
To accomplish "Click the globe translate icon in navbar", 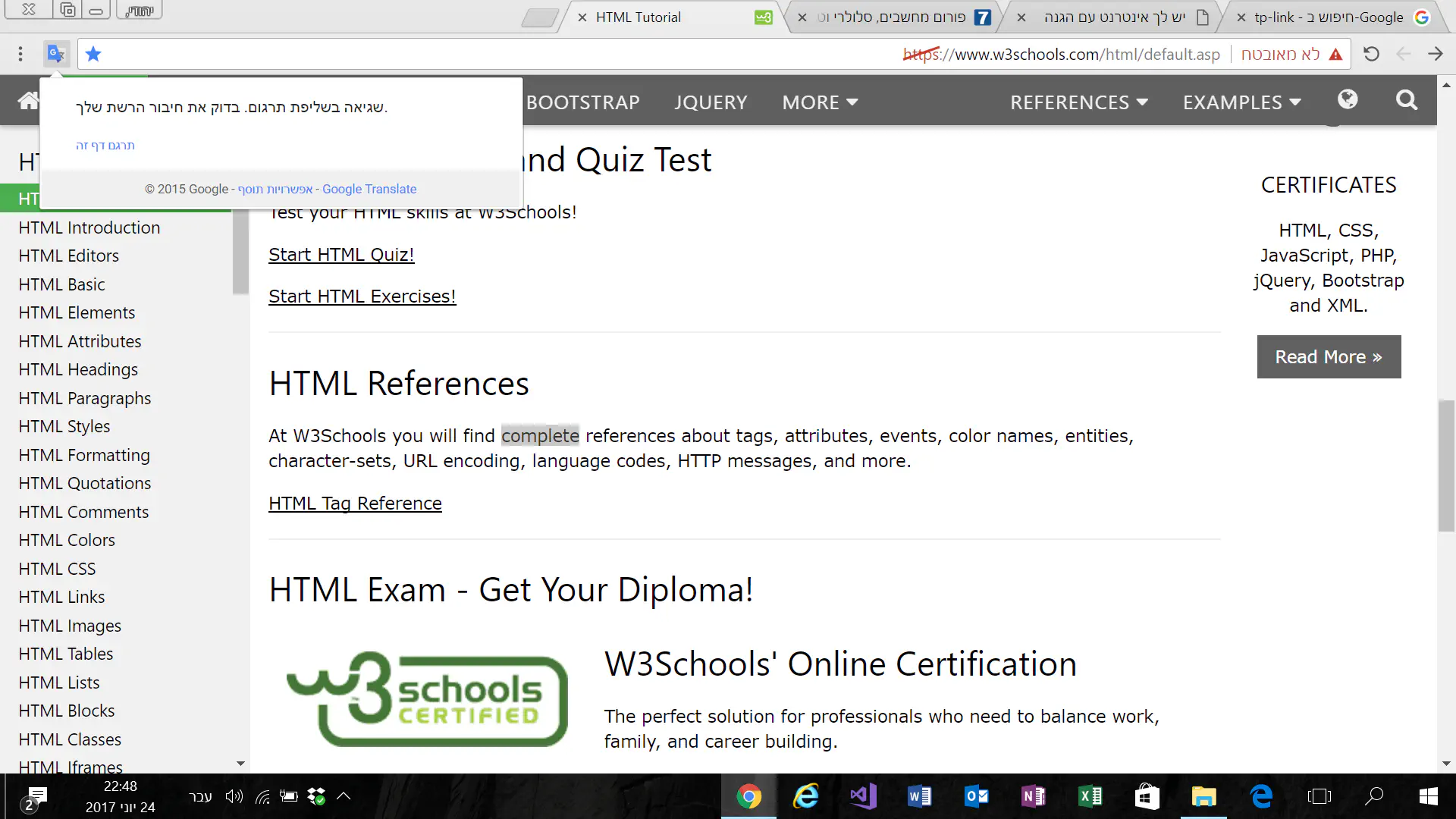I will (1348, 100).
